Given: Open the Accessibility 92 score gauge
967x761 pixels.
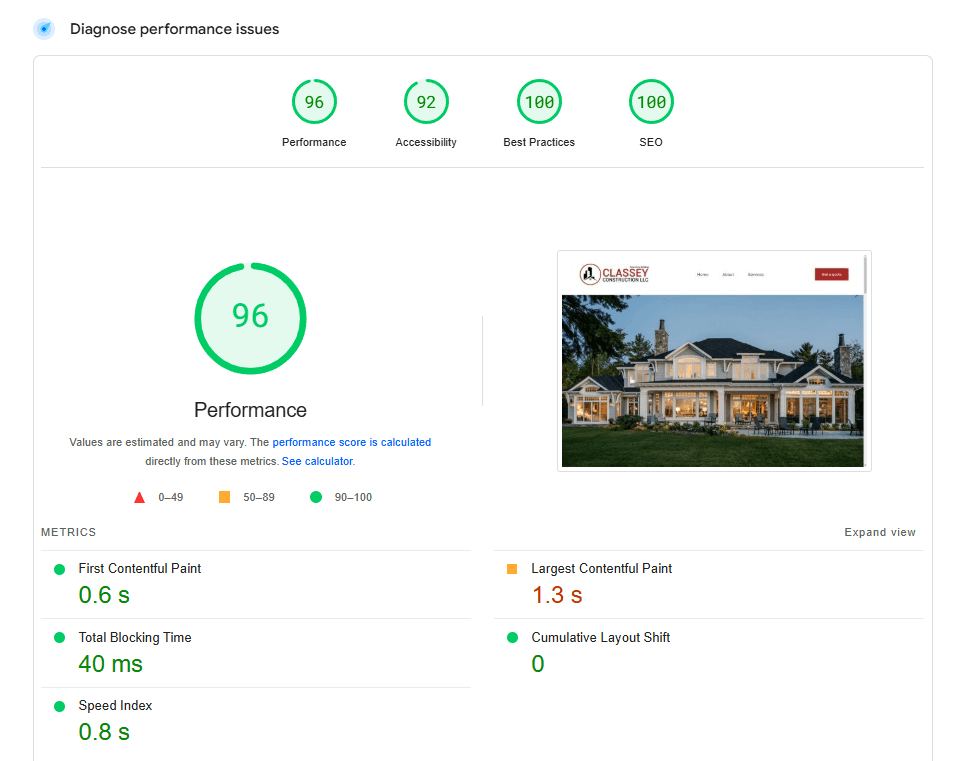Looking at the screenshot, I should pyautogui.click(x=426, y=102).
